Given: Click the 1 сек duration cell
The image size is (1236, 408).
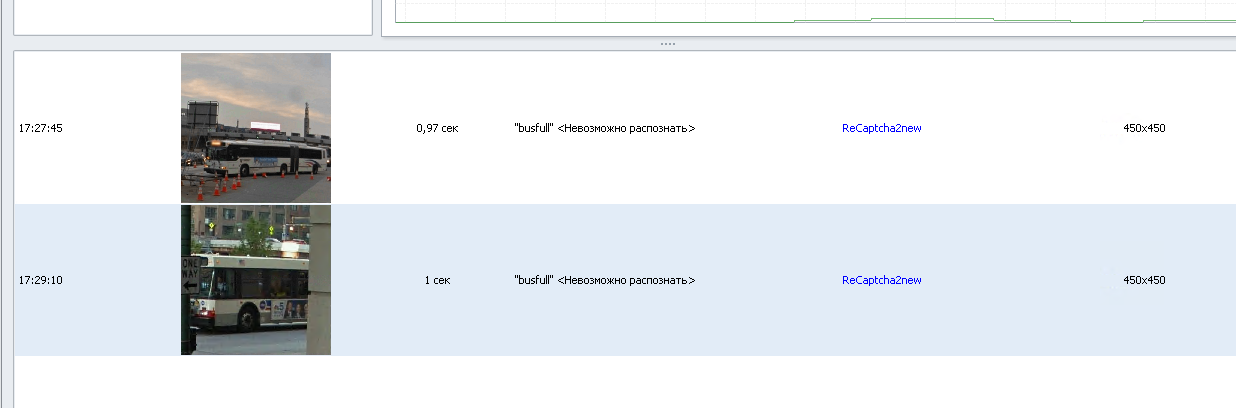Looking at the screenshot, I should (437, 280).
